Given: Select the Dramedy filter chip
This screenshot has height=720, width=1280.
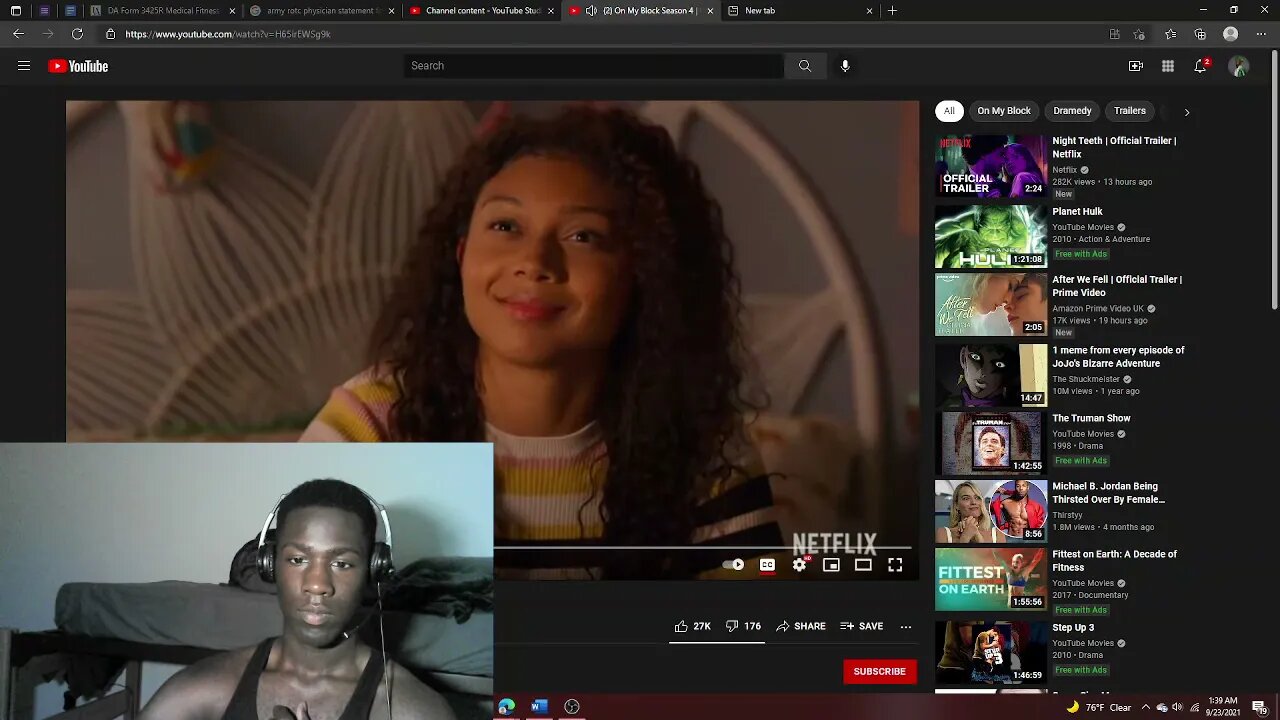Looking at the screenshot, I should pos(1072,111).
